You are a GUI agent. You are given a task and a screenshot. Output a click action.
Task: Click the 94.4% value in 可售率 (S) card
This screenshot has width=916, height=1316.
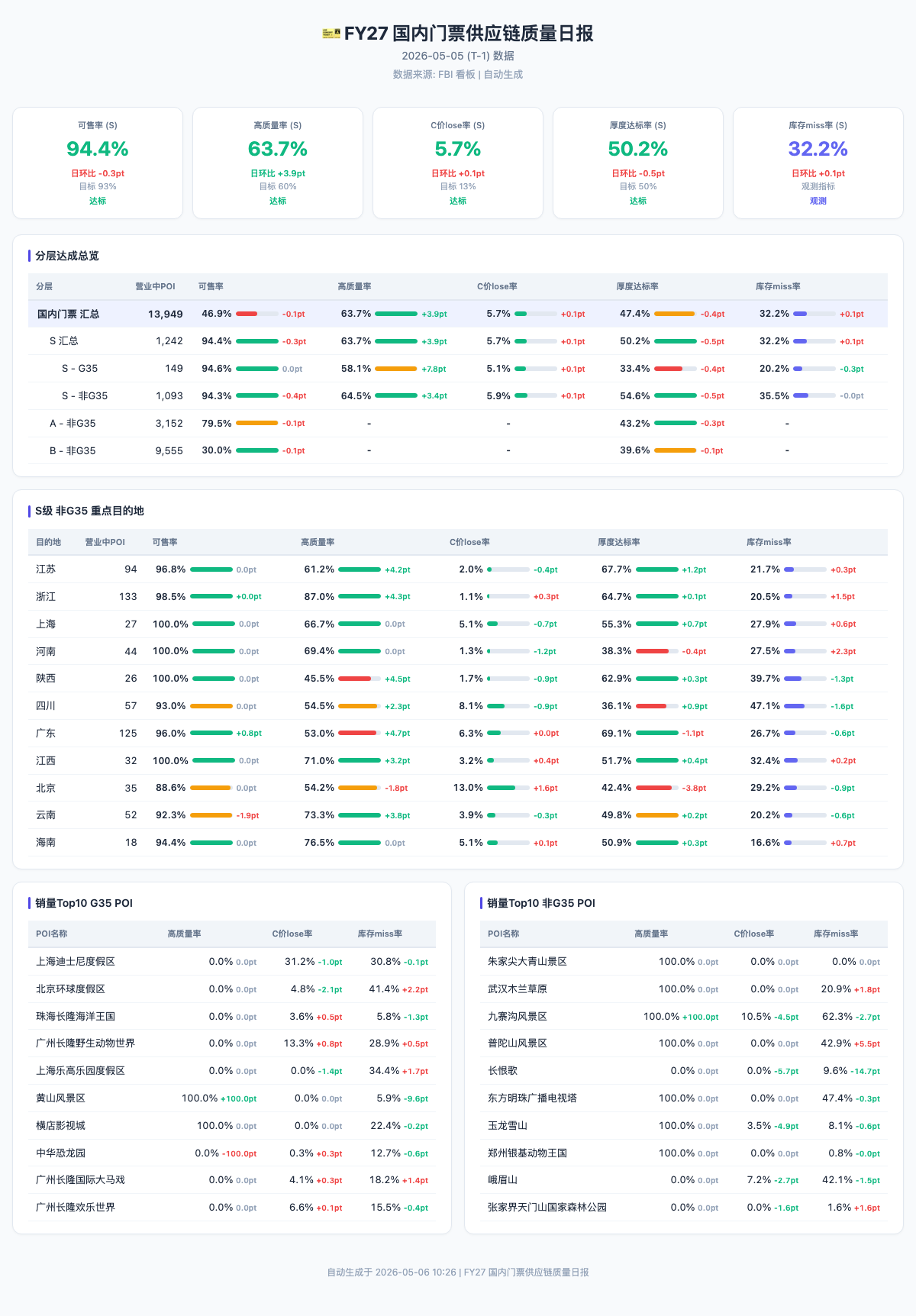pyautogui.click(x=98, y=149)
